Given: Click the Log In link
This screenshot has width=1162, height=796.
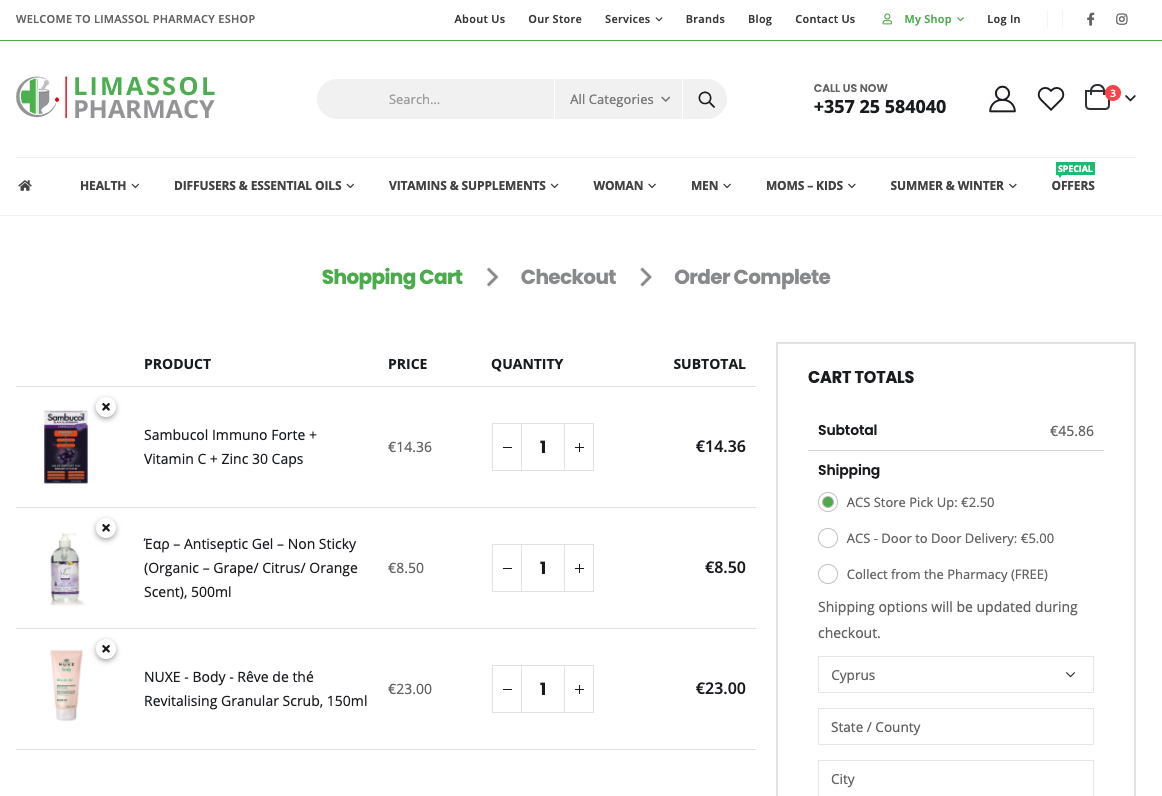Looking at the screenshot, I should pos(1003,19).
